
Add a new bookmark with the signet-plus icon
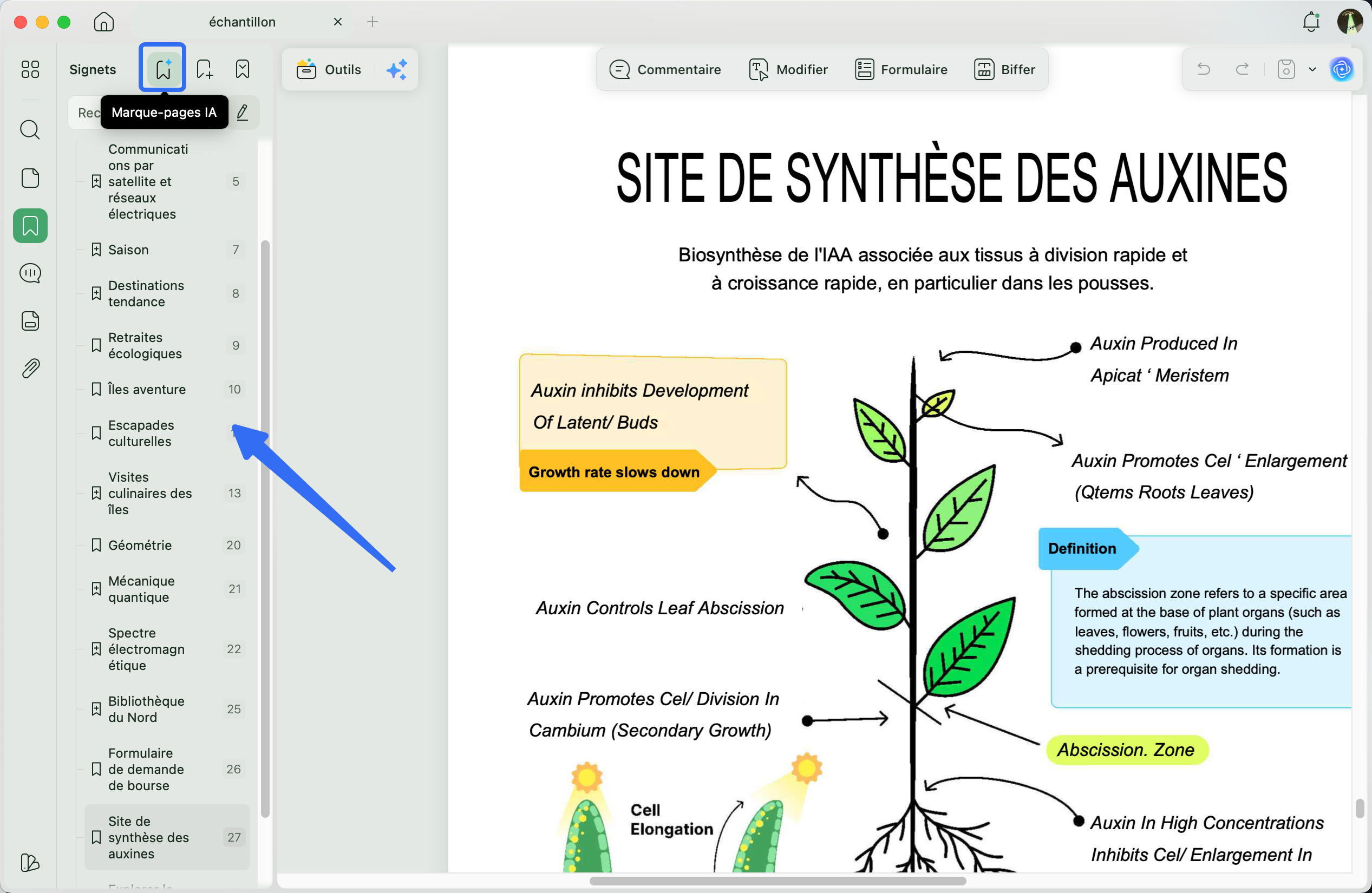204,69
